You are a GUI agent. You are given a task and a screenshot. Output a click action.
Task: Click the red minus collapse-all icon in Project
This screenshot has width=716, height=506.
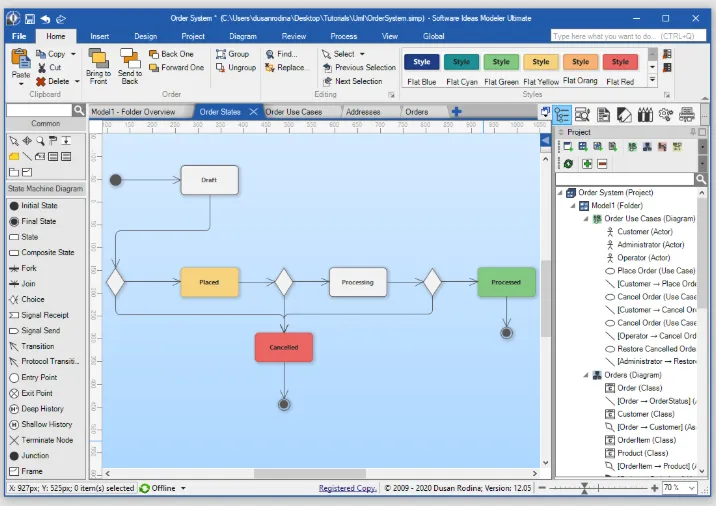pos(602,163)
